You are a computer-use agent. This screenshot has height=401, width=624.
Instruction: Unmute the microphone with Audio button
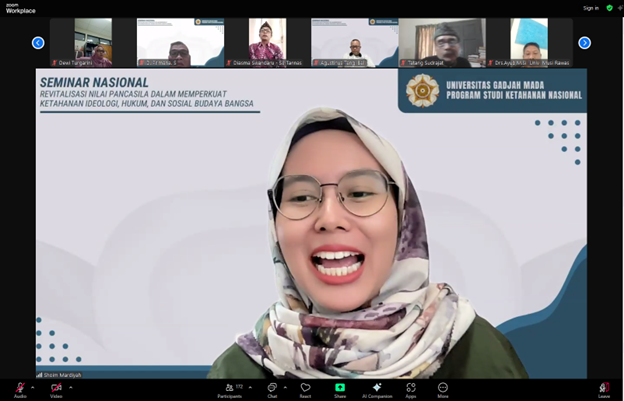pyautogui.click(x=19, y=388)
